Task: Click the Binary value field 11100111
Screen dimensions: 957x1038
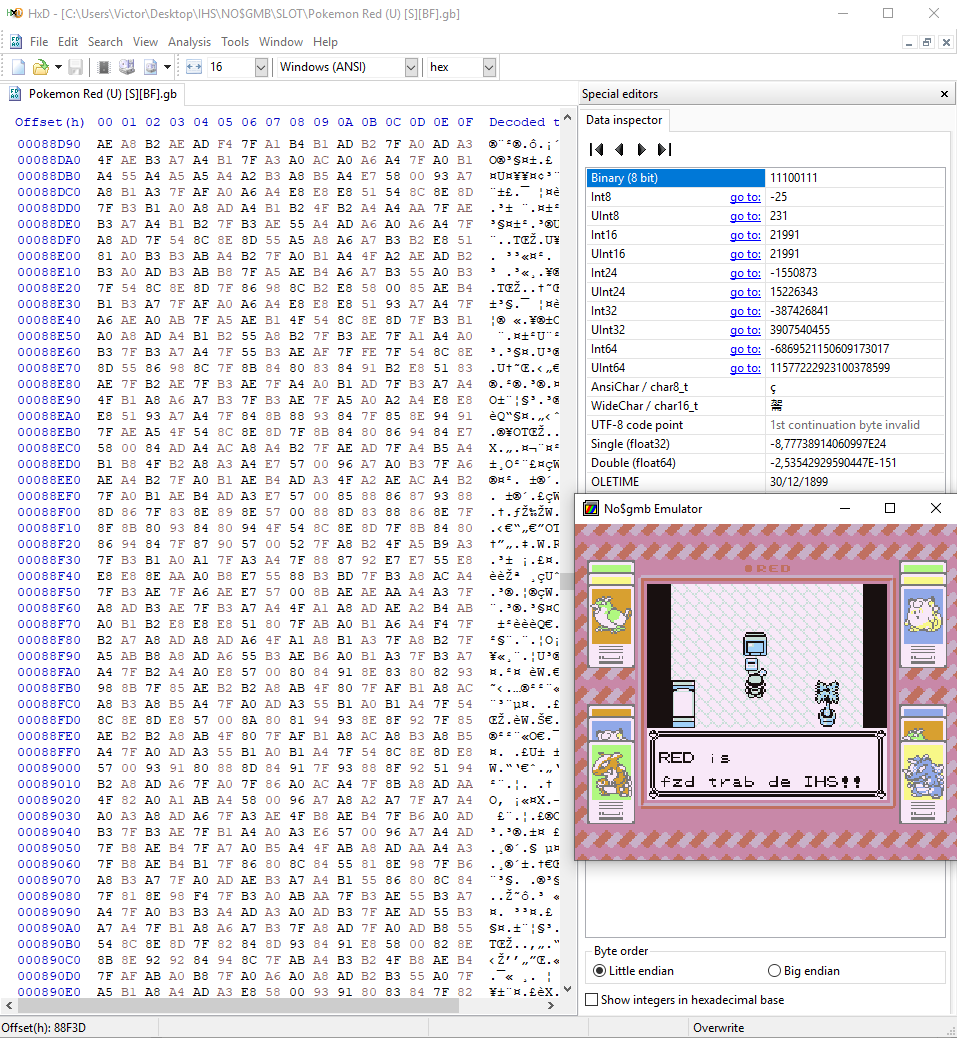Action: [854, 177]
